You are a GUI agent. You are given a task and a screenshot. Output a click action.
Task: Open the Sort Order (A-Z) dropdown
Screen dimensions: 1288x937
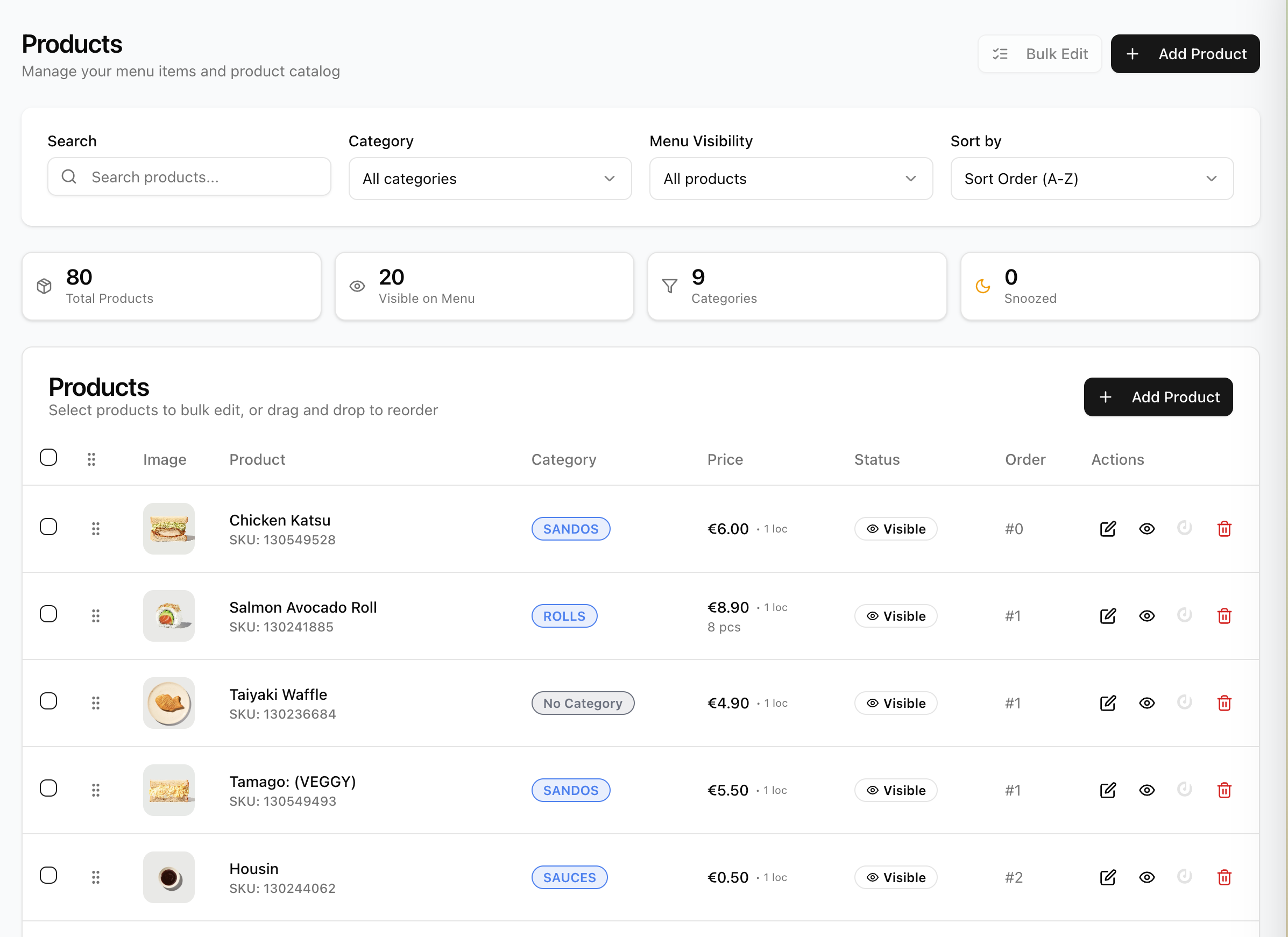(x=1092, y=179)
